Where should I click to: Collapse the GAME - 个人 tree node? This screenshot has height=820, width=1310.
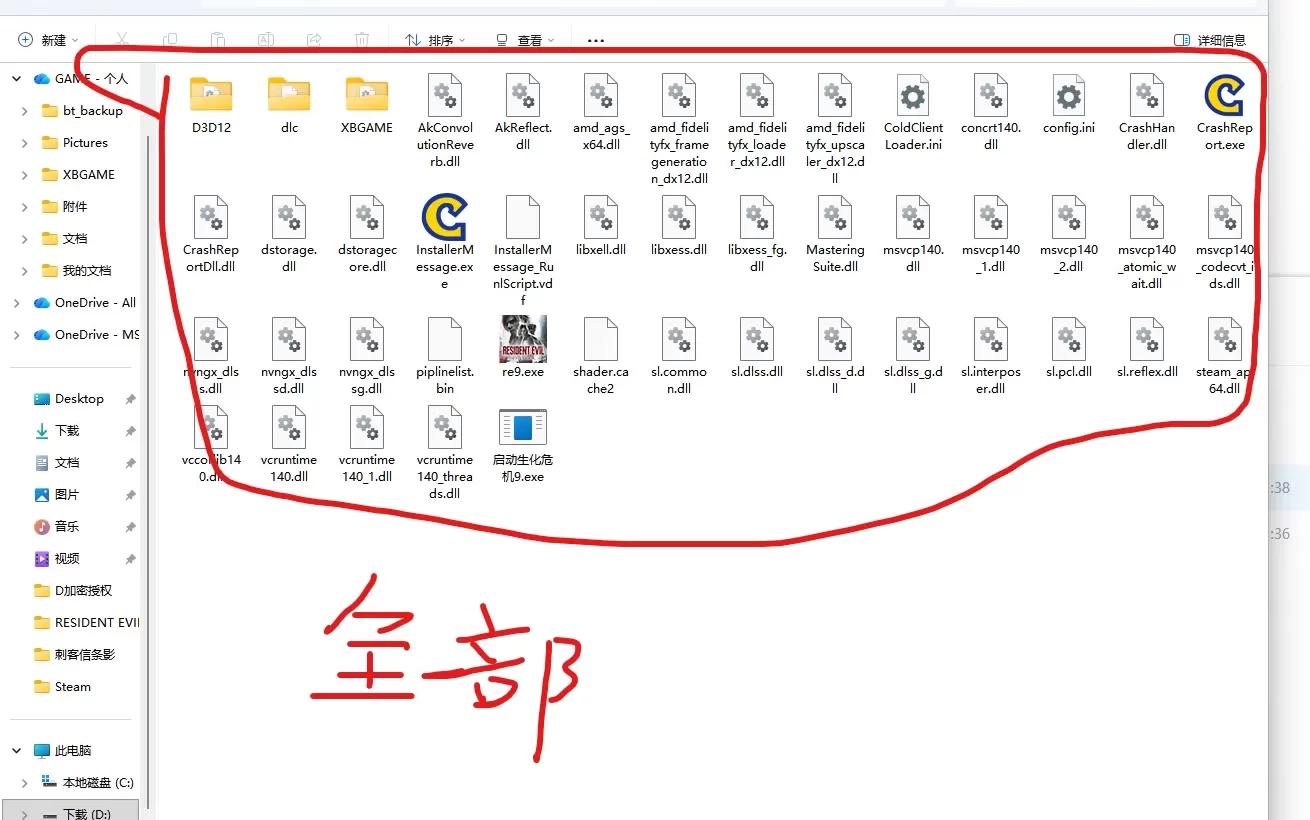[17, 79]
